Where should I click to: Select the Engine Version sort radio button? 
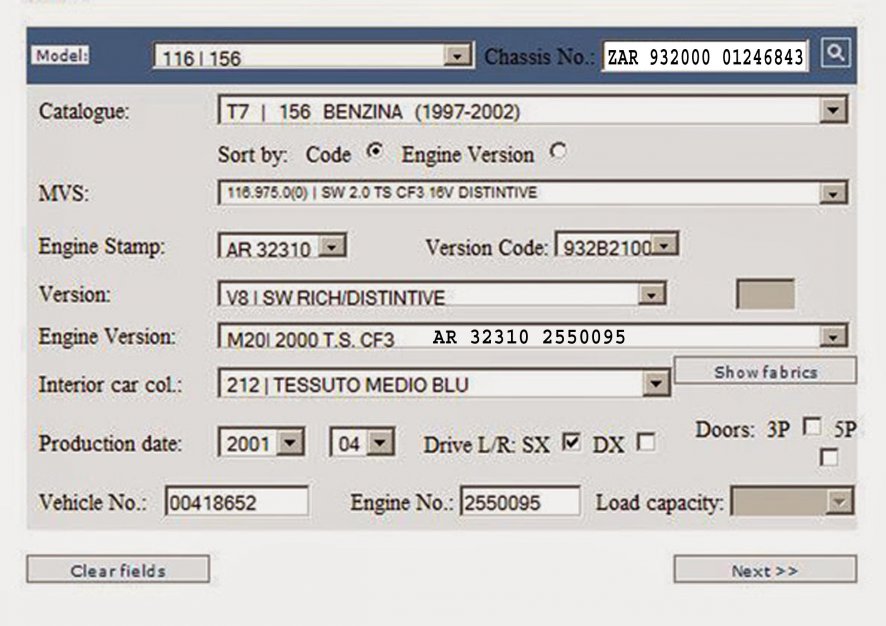[558, 152]
